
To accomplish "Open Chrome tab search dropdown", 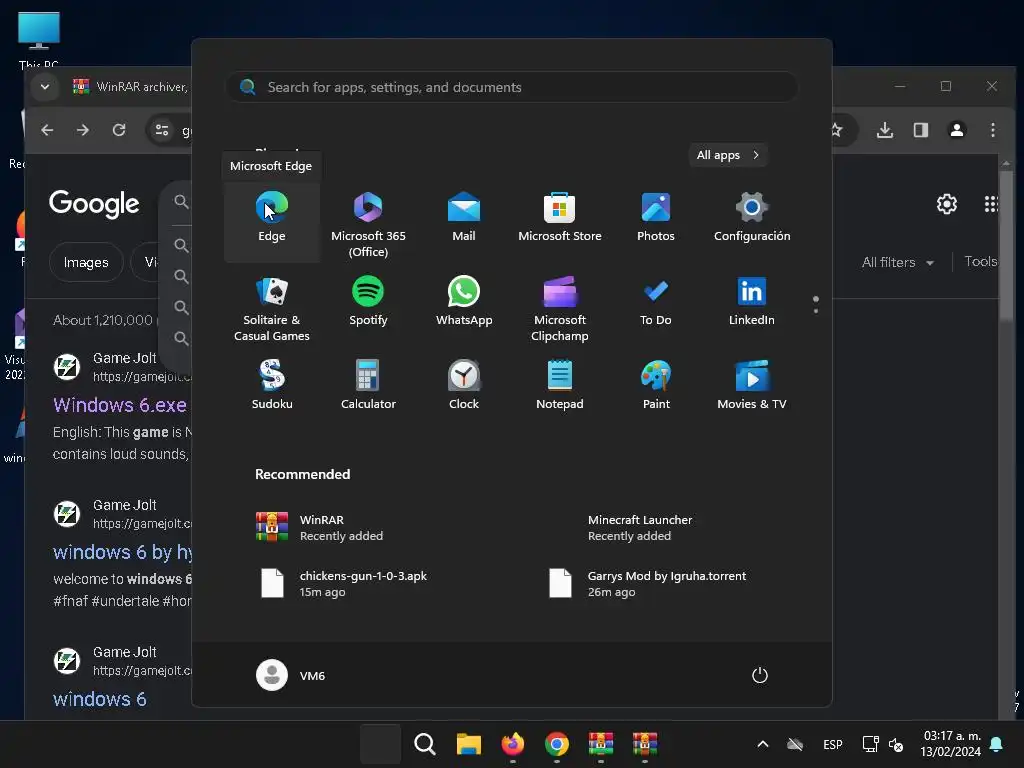I will [x=44, y=86].
